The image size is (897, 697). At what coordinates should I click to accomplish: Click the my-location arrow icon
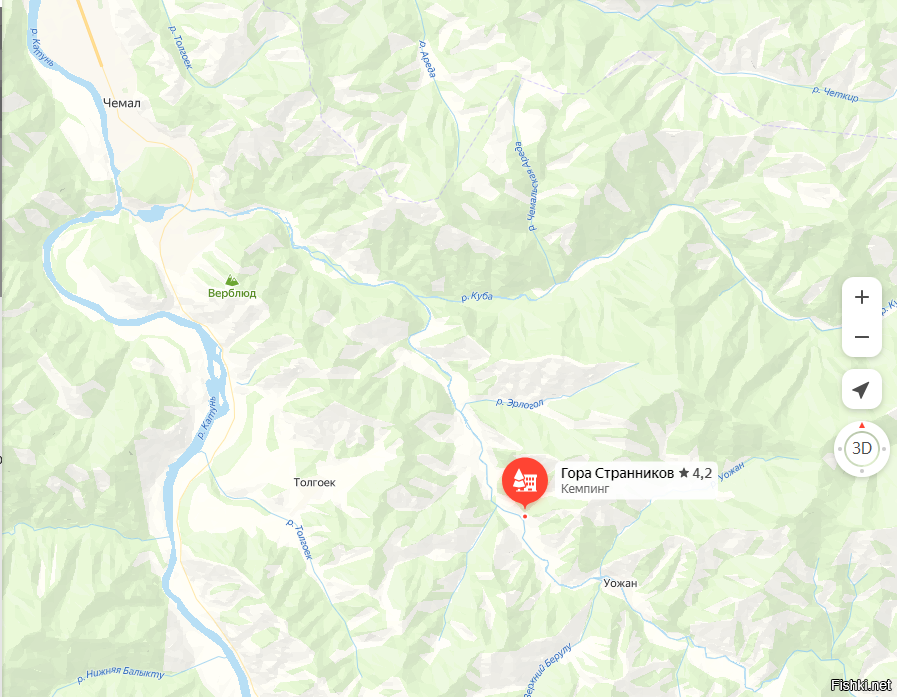862,390
